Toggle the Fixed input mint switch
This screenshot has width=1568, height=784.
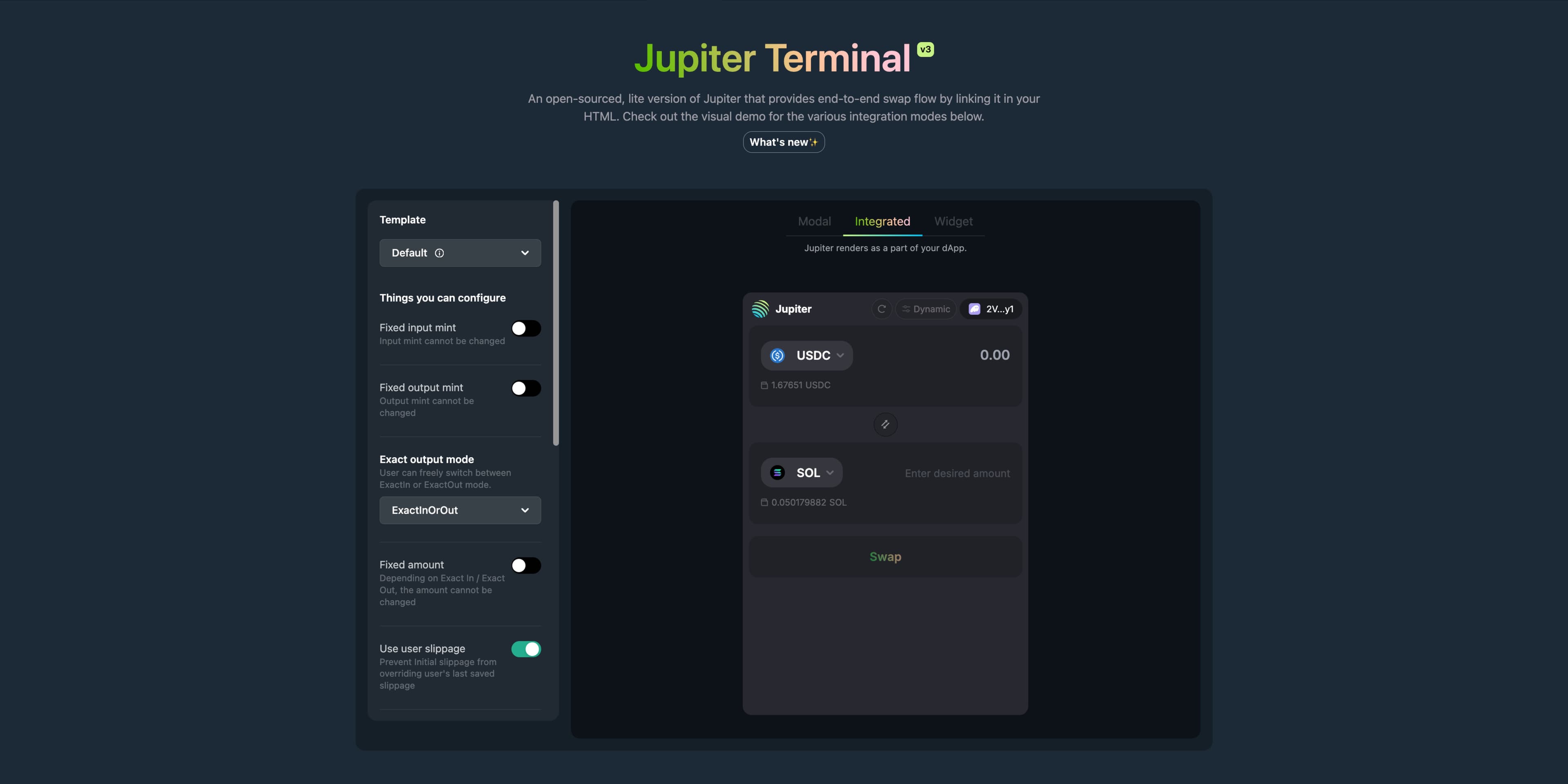(x=526, y=329)
